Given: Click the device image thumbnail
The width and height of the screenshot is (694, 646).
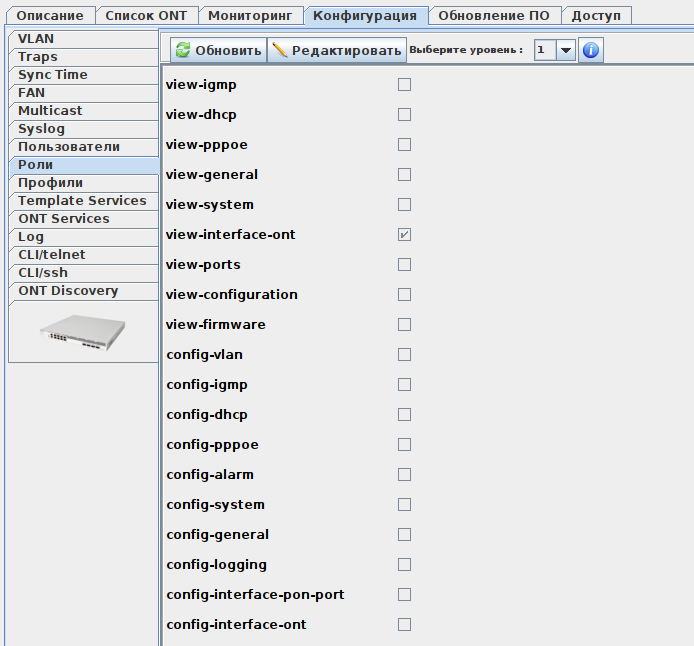Looking at the screenshot, I should click(83, 333).
